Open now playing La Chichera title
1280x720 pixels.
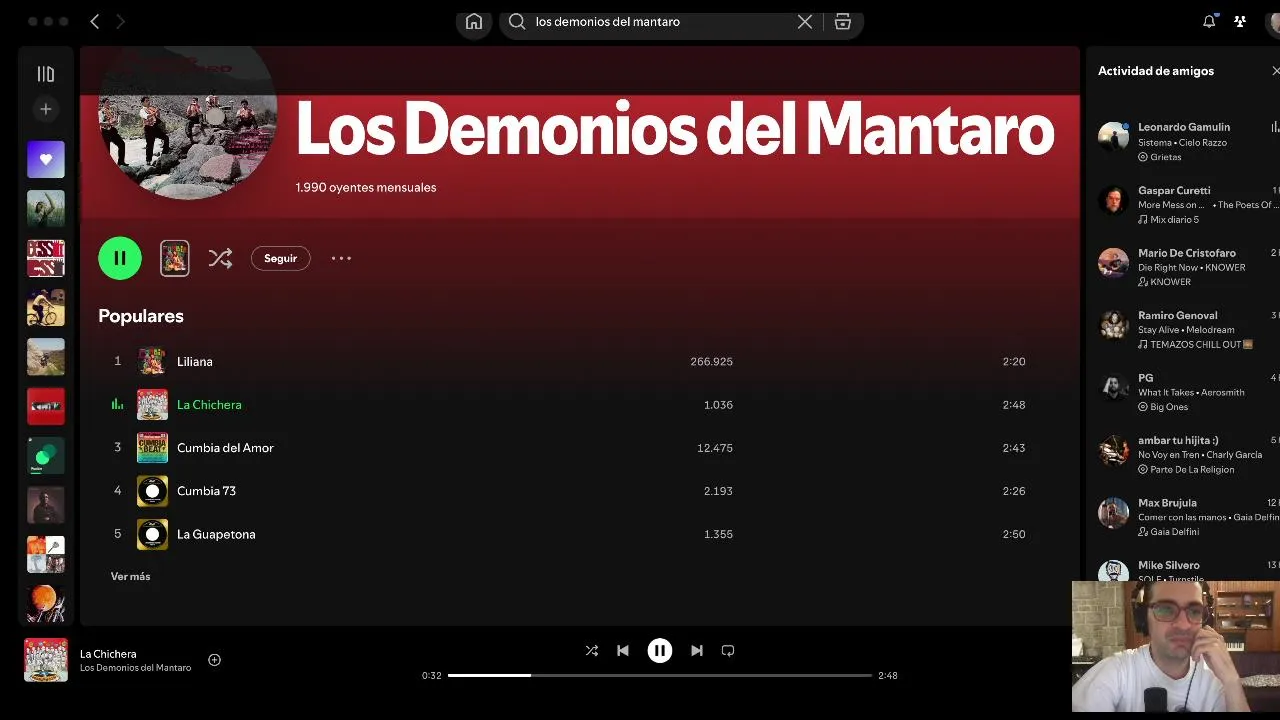pos(108,654)
